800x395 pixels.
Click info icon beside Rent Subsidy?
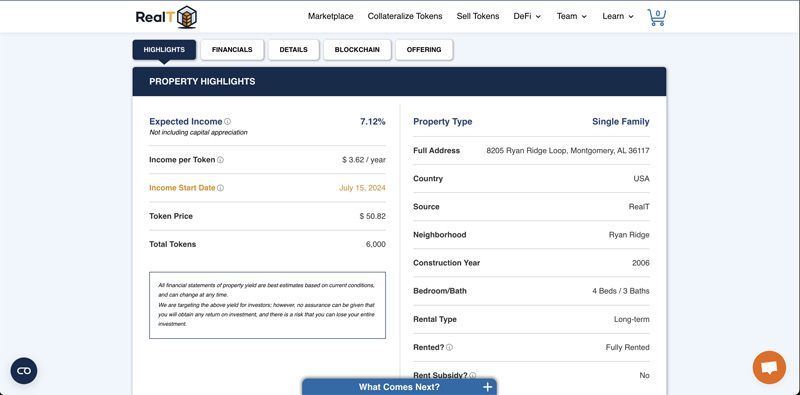(x=472, y=375)
